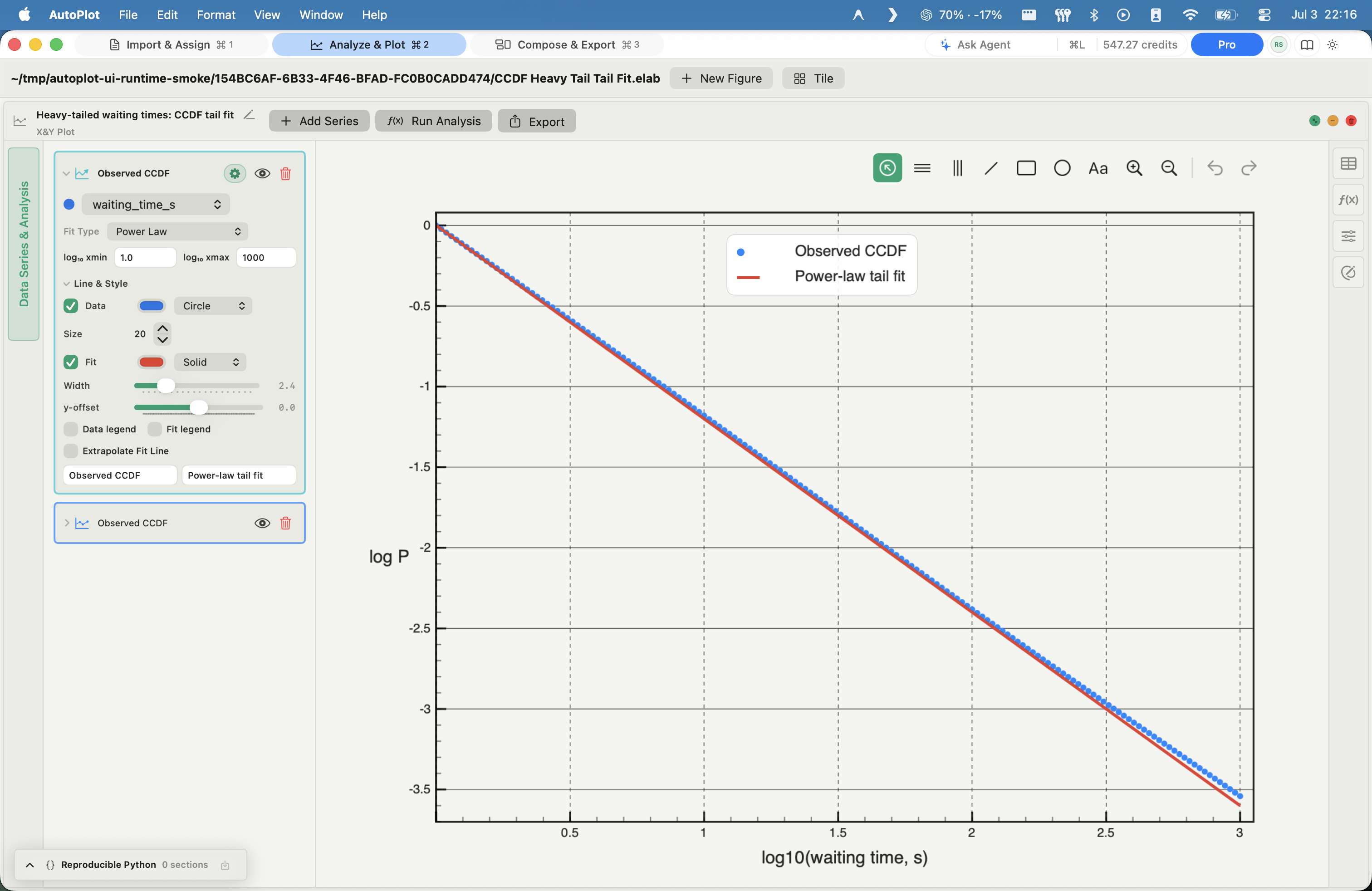Image resolution: width=1372 pixels, height=891 pixels.
Task: Increase marker Size with stepper up
Action: pos(163,328)
